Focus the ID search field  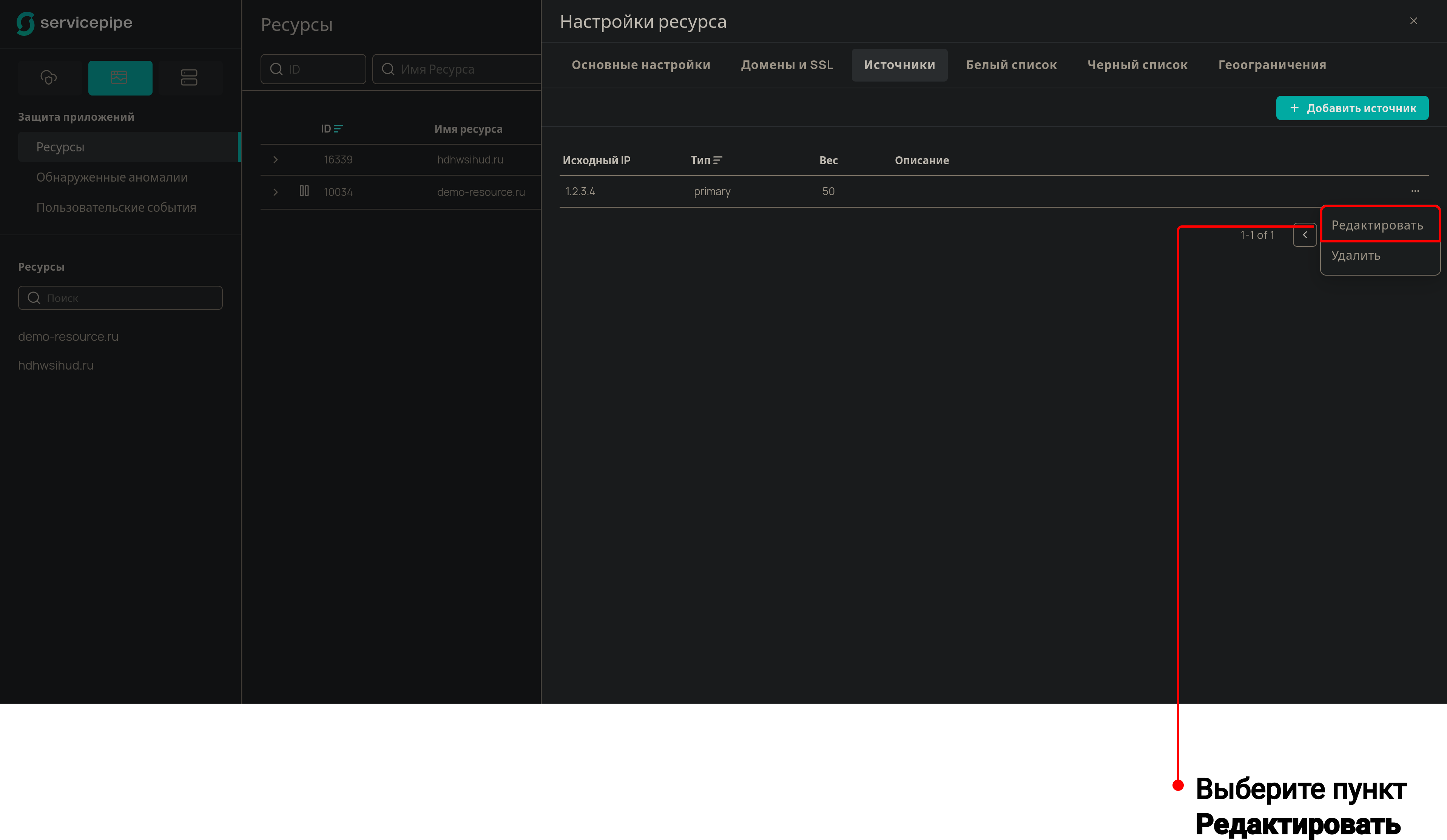[313, 69]
